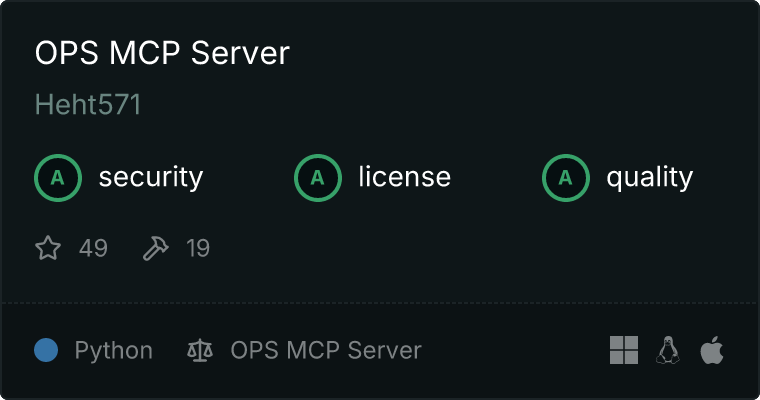Click the OPS MCP Server license text in footer

tap(326, 351)
